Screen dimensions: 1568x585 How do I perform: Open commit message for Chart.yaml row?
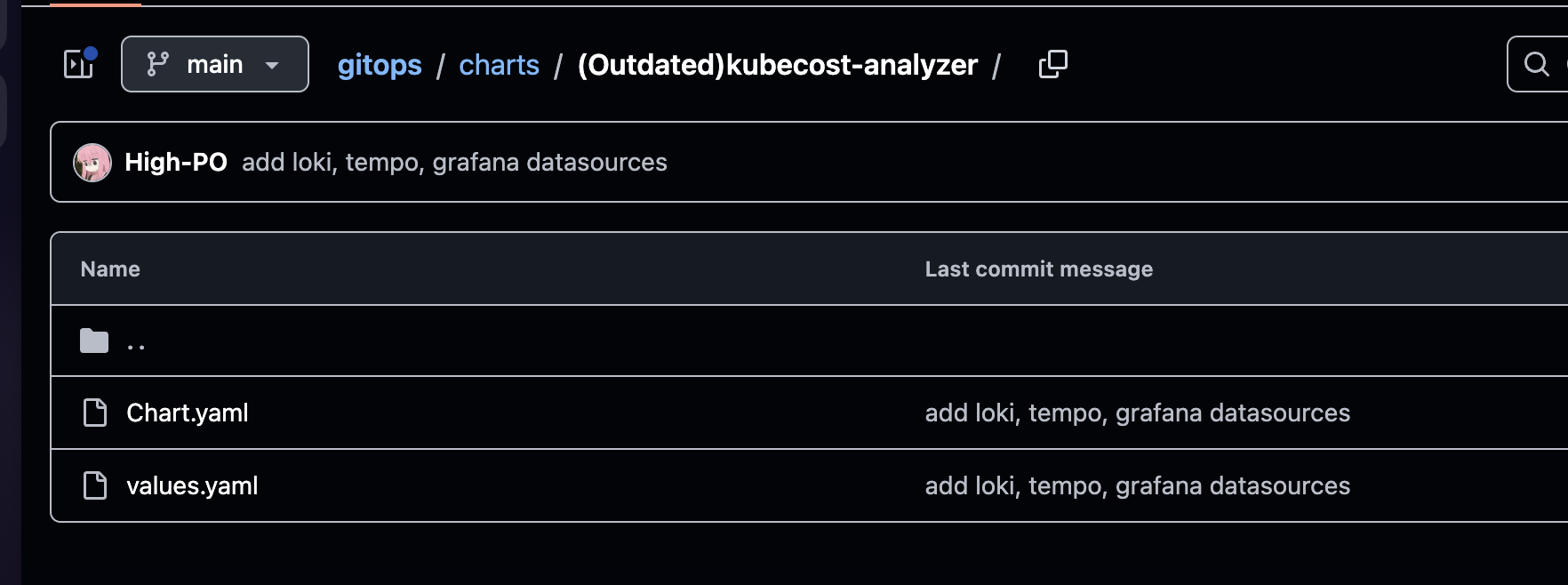1137,413
